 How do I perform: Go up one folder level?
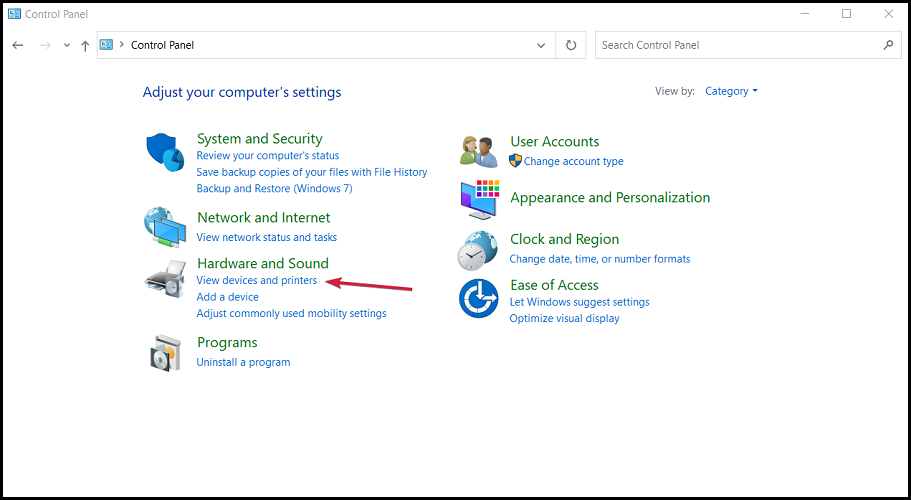click(85, 45)
